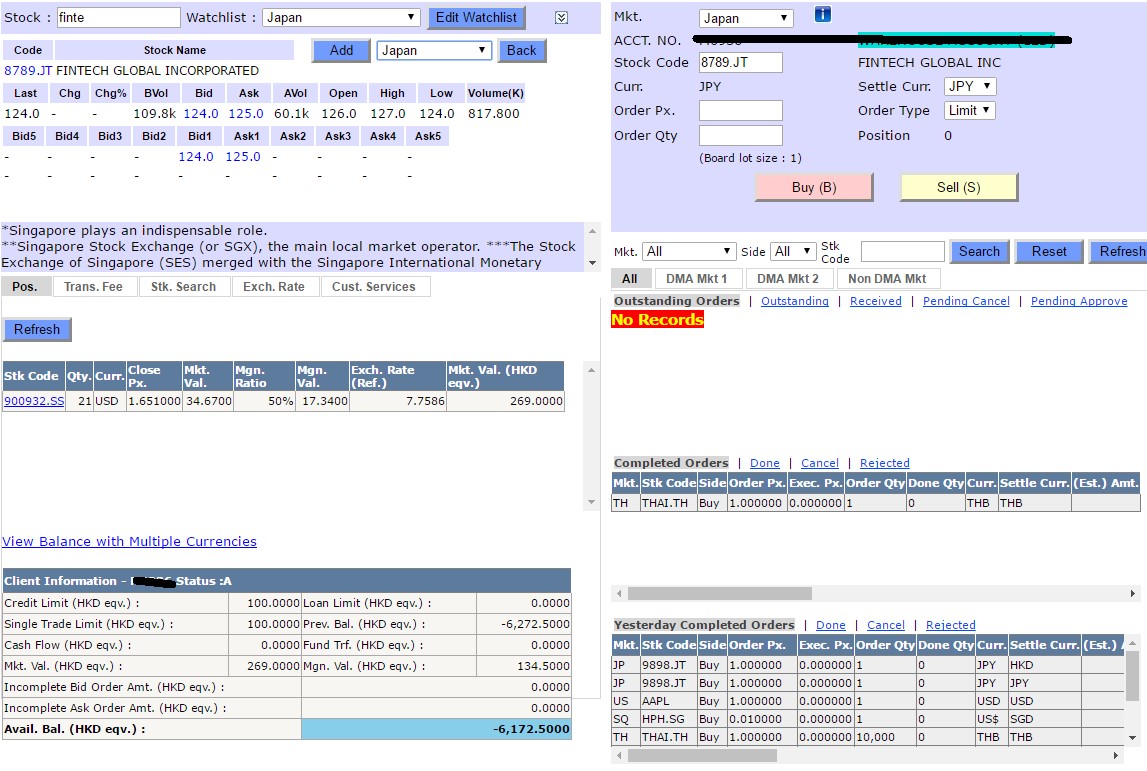
Task: Open the Exch. Rate tab
Action: (273, 287)
